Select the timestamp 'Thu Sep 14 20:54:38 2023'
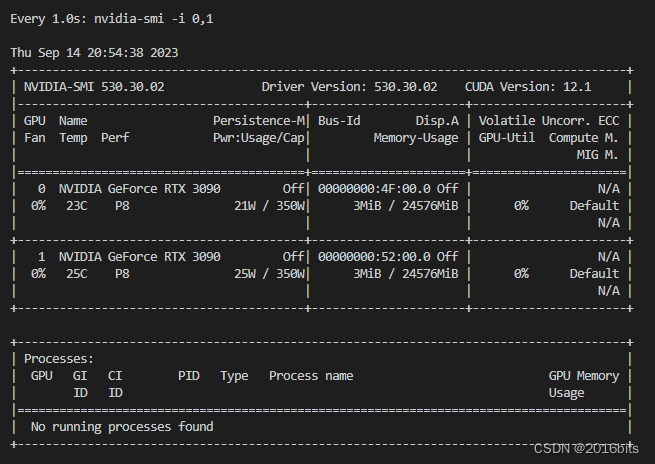 [94, 53]
